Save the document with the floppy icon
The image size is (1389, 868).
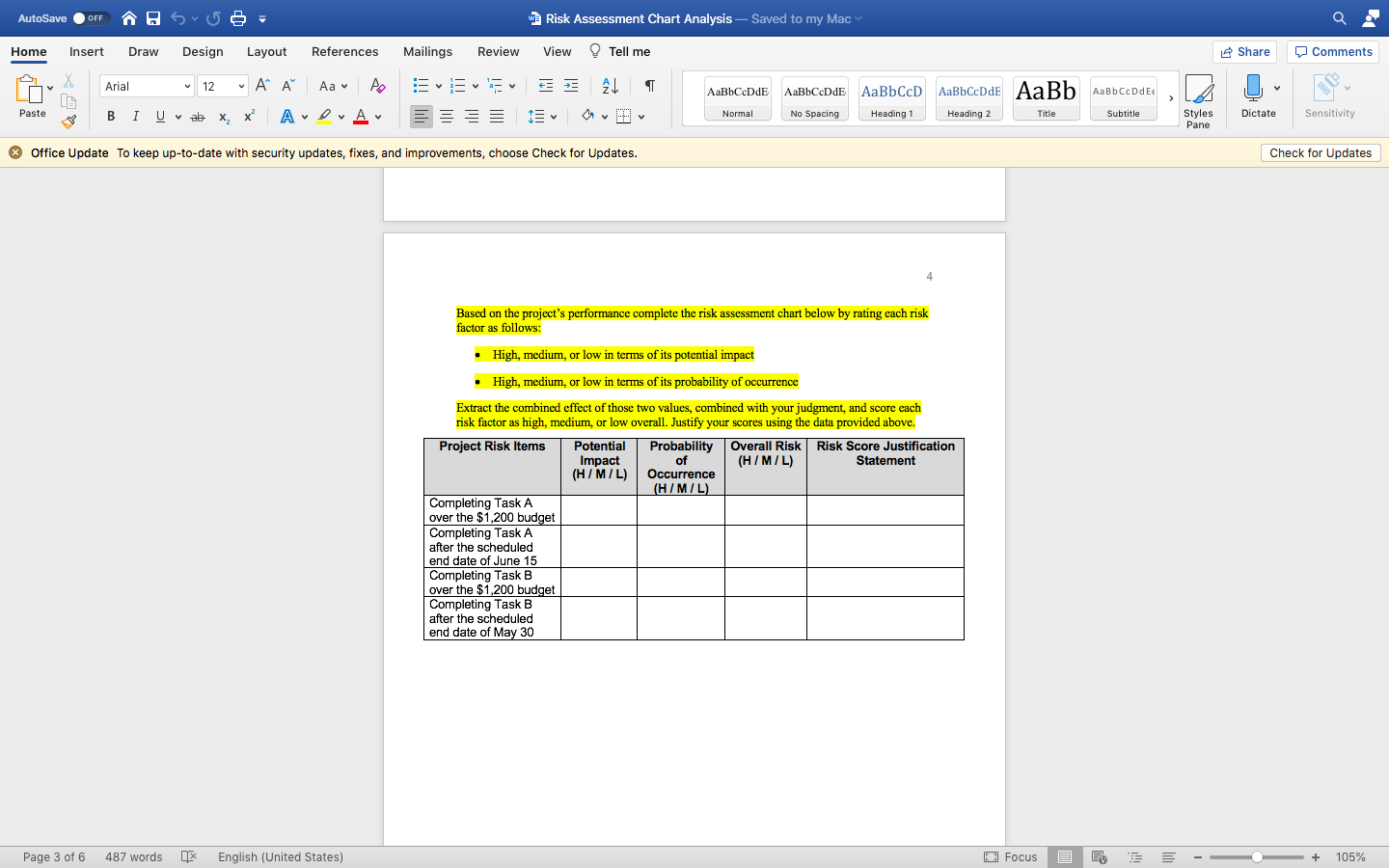coord(153,18)
